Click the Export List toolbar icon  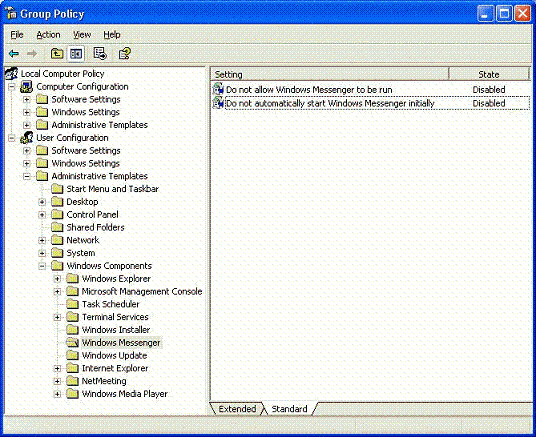click(100, 54)
